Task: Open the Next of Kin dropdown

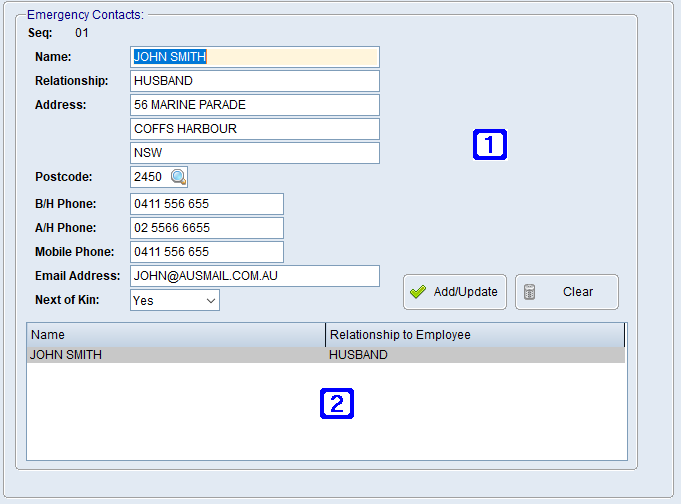Action: click(175, 300)
